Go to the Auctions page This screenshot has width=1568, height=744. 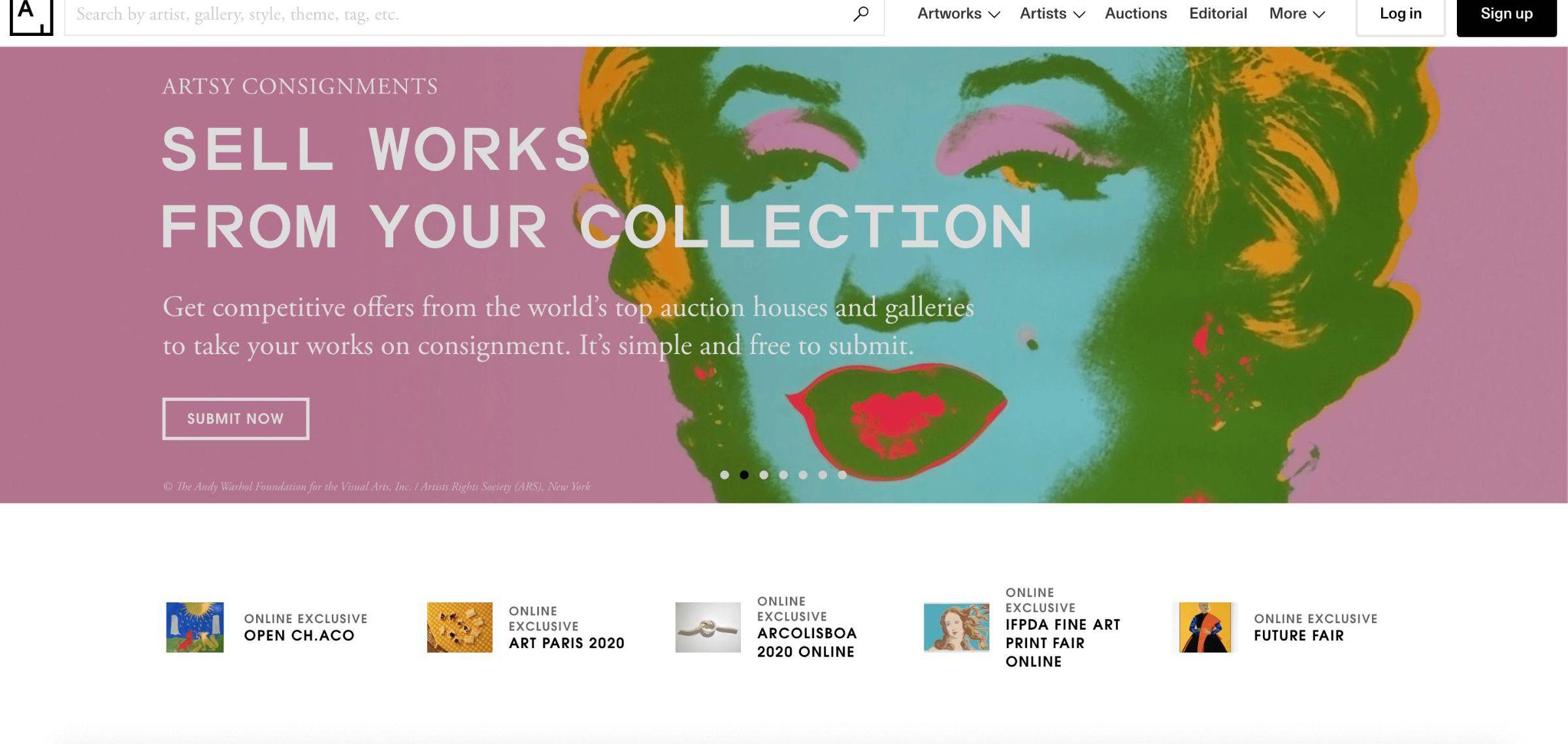point(1135,14)
